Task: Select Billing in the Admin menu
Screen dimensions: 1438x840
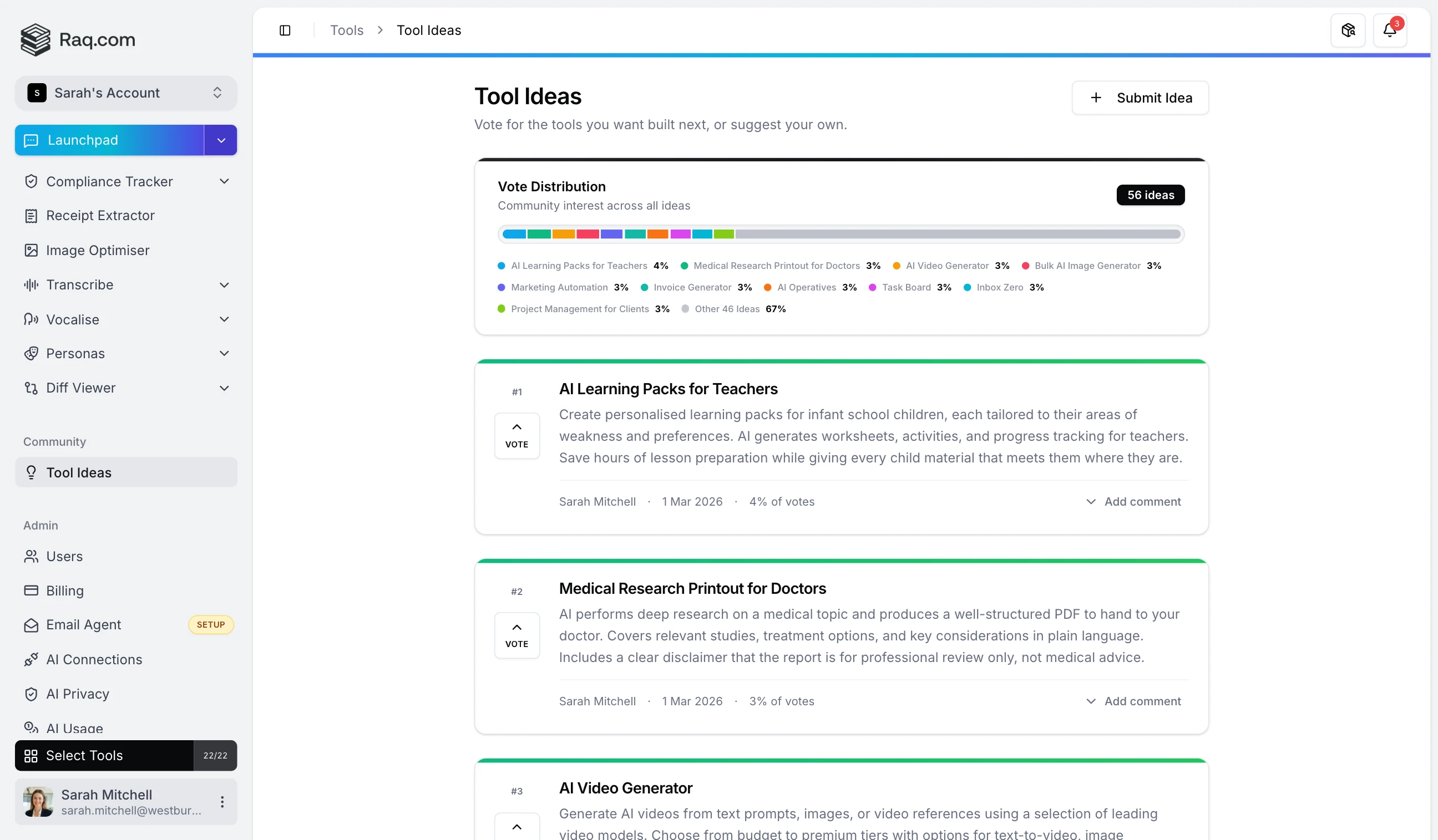Action: point(64,590)
